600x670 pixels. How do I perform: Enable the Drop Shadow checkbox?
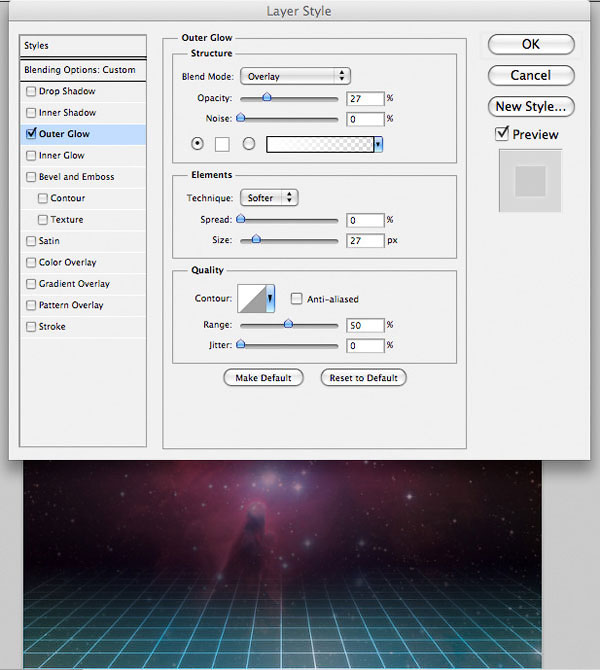point(31,91)
